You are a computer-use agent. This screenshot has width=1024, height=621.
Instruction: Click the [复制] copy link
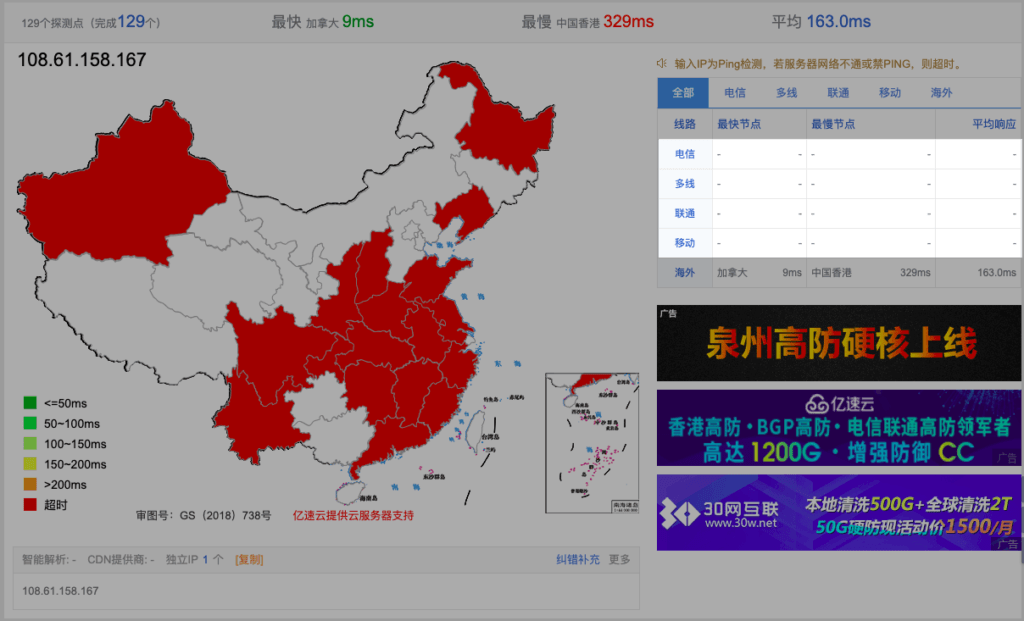249,560
